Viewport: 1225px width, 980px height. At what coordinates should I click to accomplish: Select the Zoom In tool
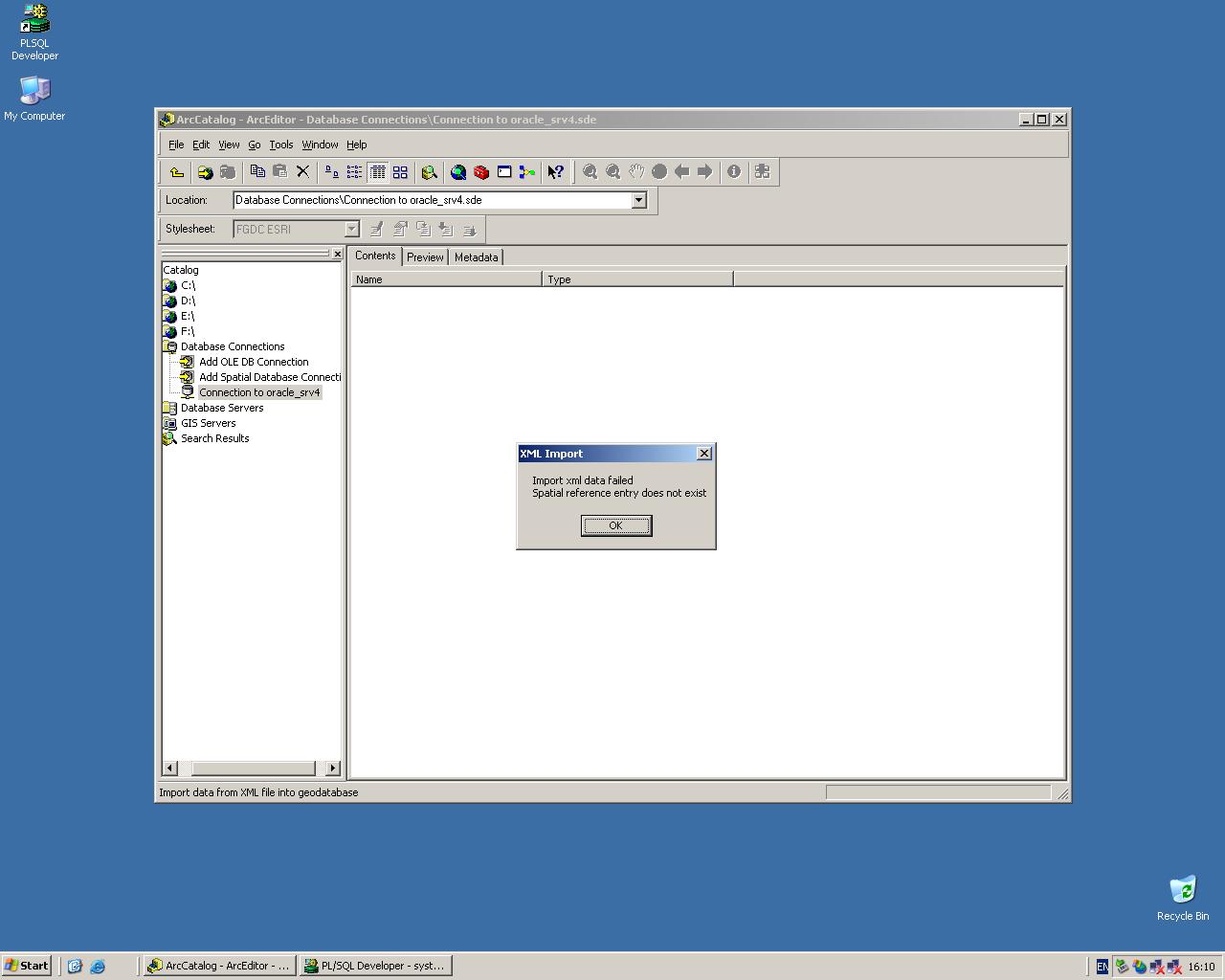590,172
